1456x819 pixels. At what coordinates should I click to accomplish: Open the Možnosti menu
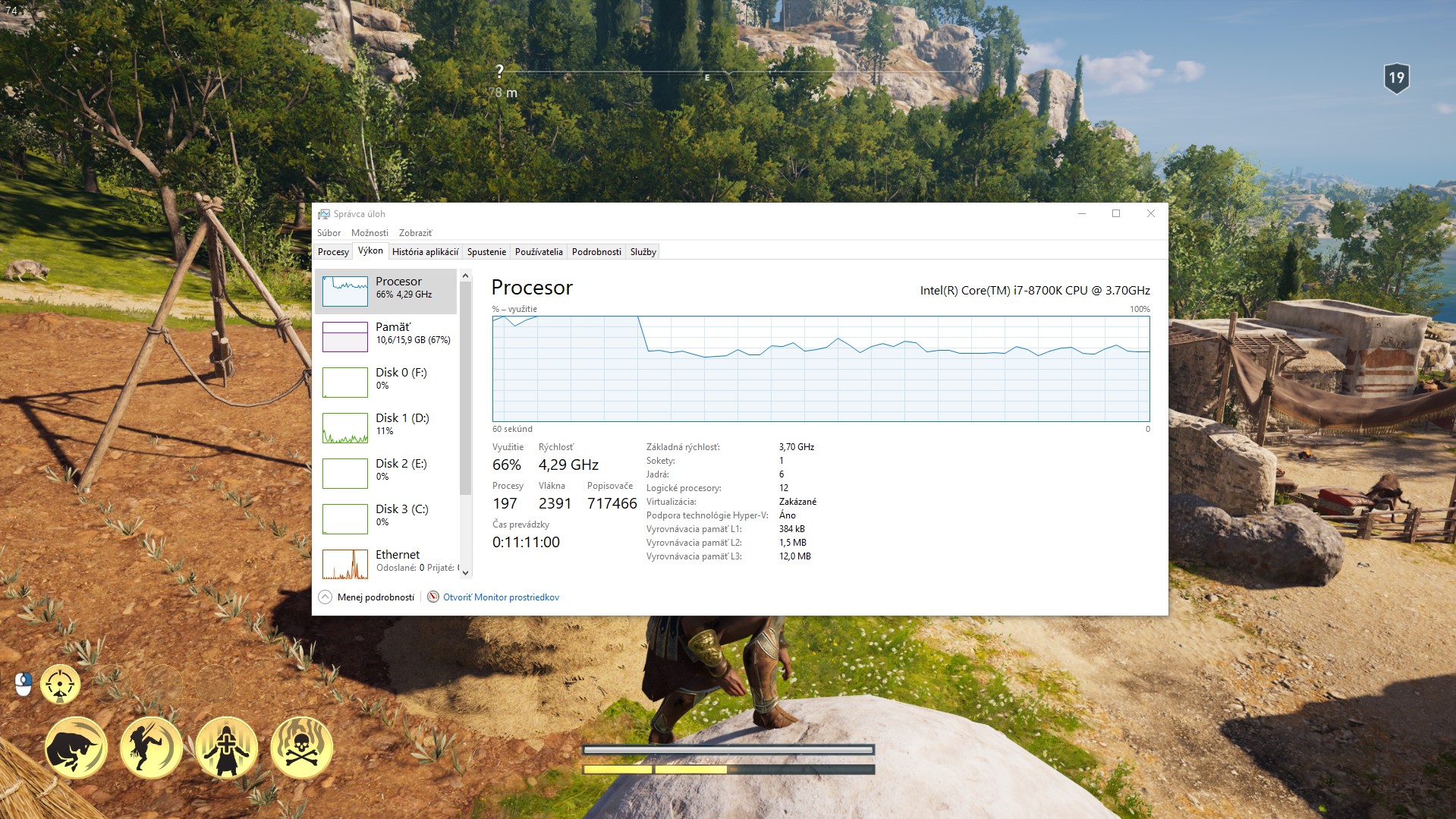click(370, 233)
